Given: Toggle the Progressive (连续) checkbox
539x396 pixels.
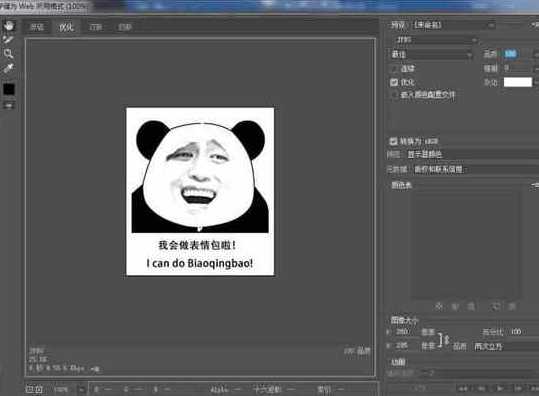Looking at the screenshot, I should (394, 69).
